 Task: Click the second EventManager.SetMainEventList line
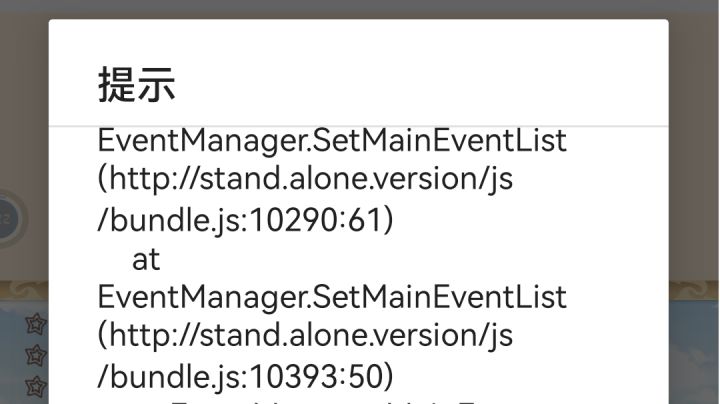pos(332,297)
